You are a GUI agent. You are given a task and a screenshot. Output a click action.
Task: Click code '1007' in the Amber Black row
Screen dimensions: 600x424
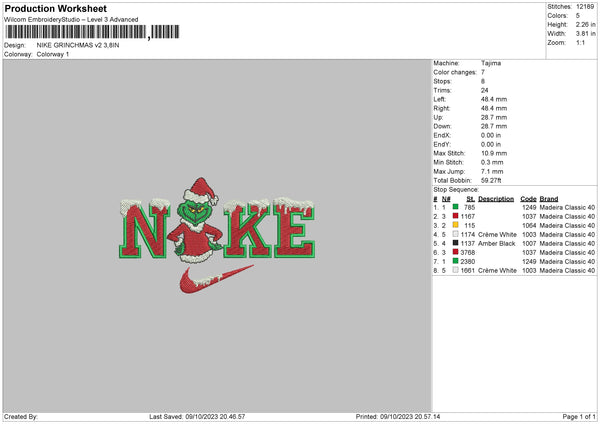tap(529, 243)
